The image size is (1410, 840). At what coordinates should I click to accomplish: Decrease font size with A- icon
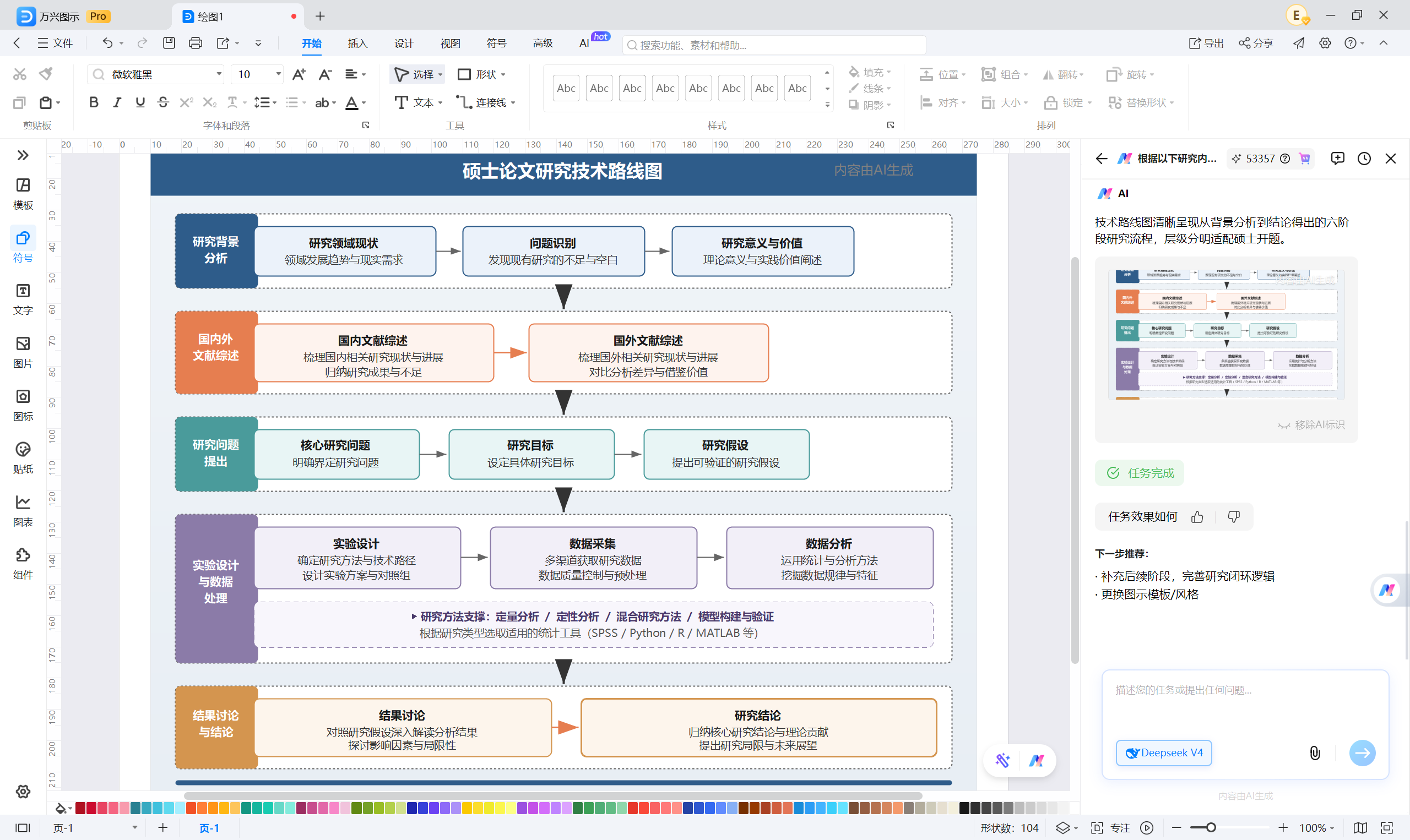pyautogui.click(x=324, y=74)
